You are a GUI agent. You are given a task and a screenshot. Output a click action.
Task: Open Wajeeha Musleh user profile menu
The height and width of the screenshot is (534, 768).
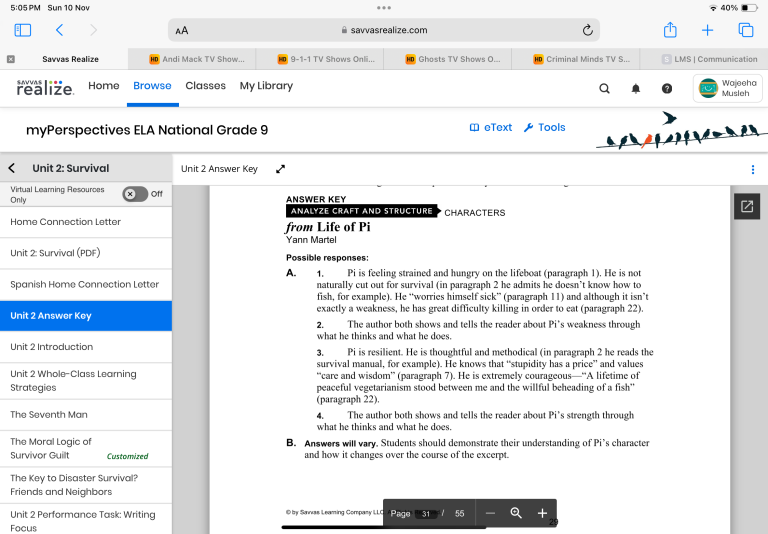tap(728, 88)
